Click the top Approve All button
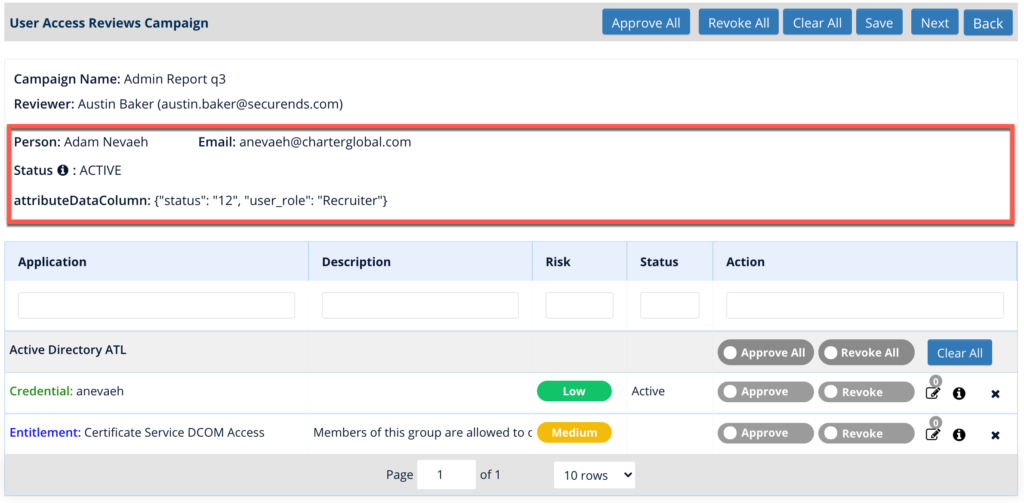 (646, 23)
